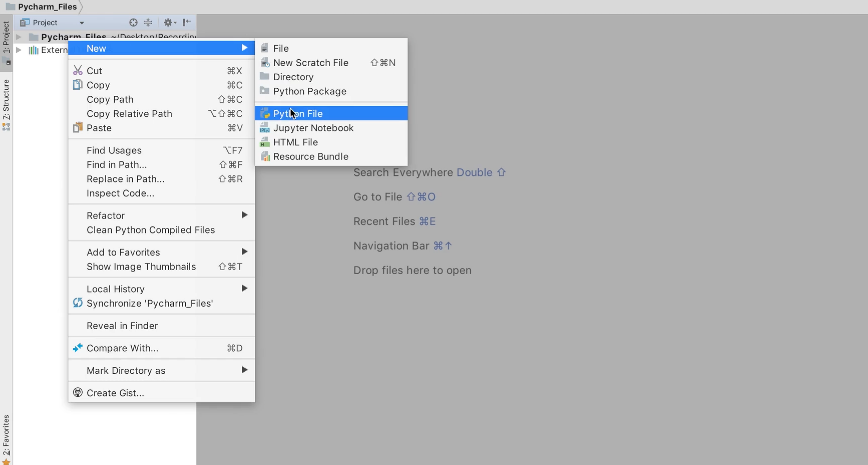This screenshot has height=465, width=868.
Task: Open the Project panel gear settings
Action: 169,23
